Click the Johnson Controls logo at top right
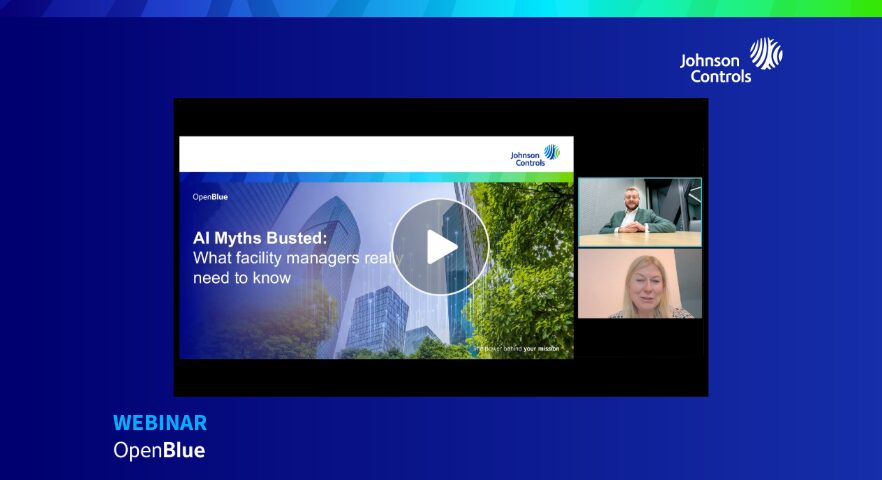Viewport: 882px width, 480px height. pyautogui.click(x=731, y=61)
